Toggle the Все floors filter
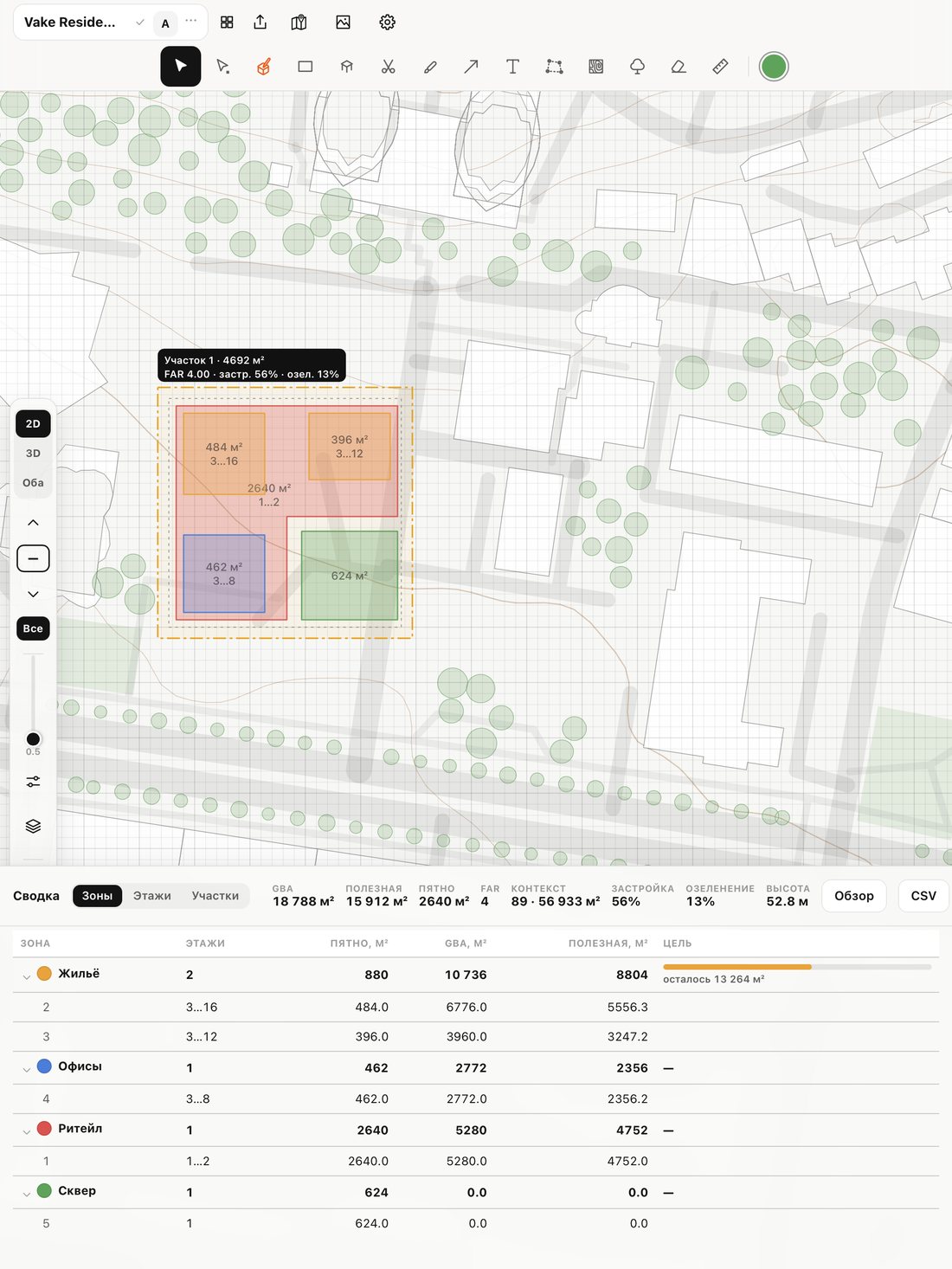This screenshot has height=1269, width=952. tap(33, 628)
